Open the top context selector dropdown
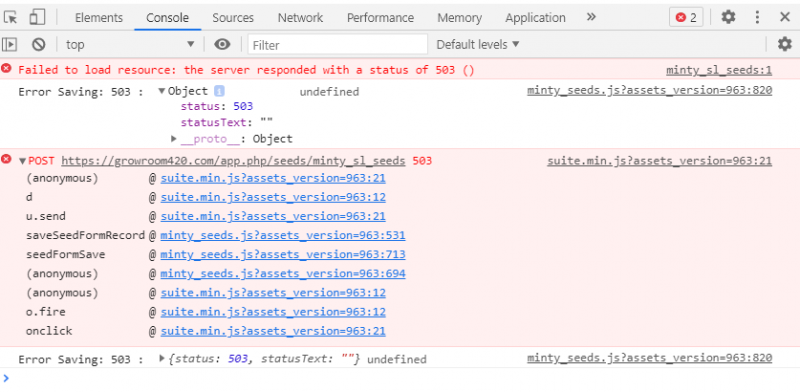 (x=130, y=45)
